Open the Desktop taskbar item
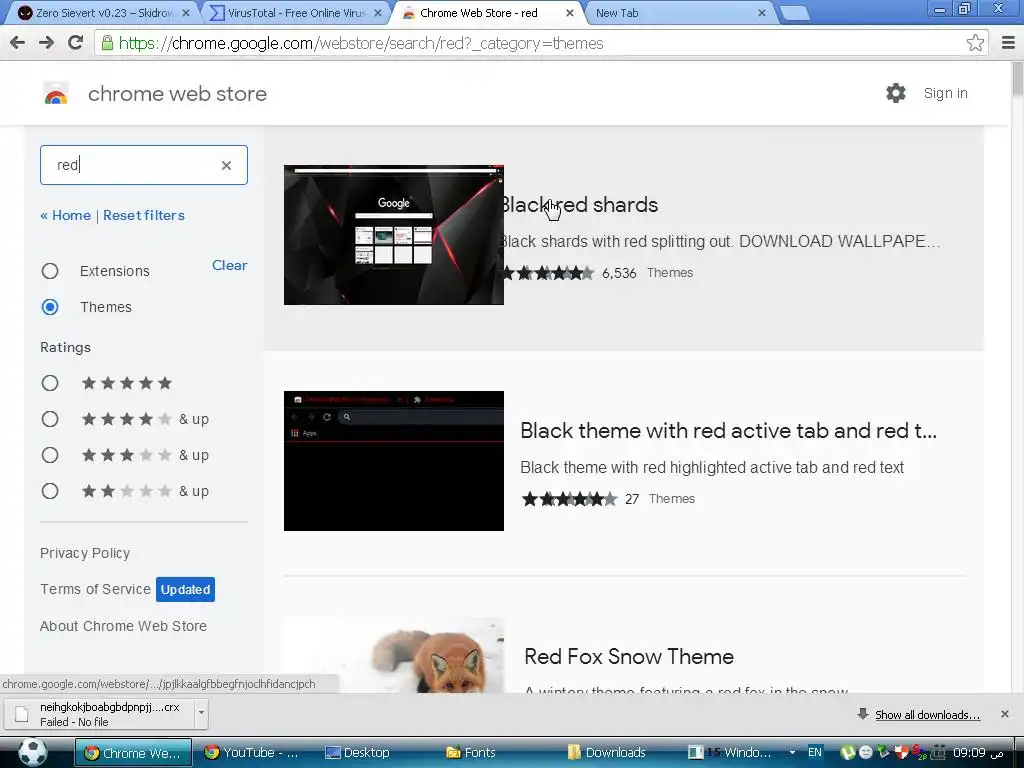 (x=358, y=752)
